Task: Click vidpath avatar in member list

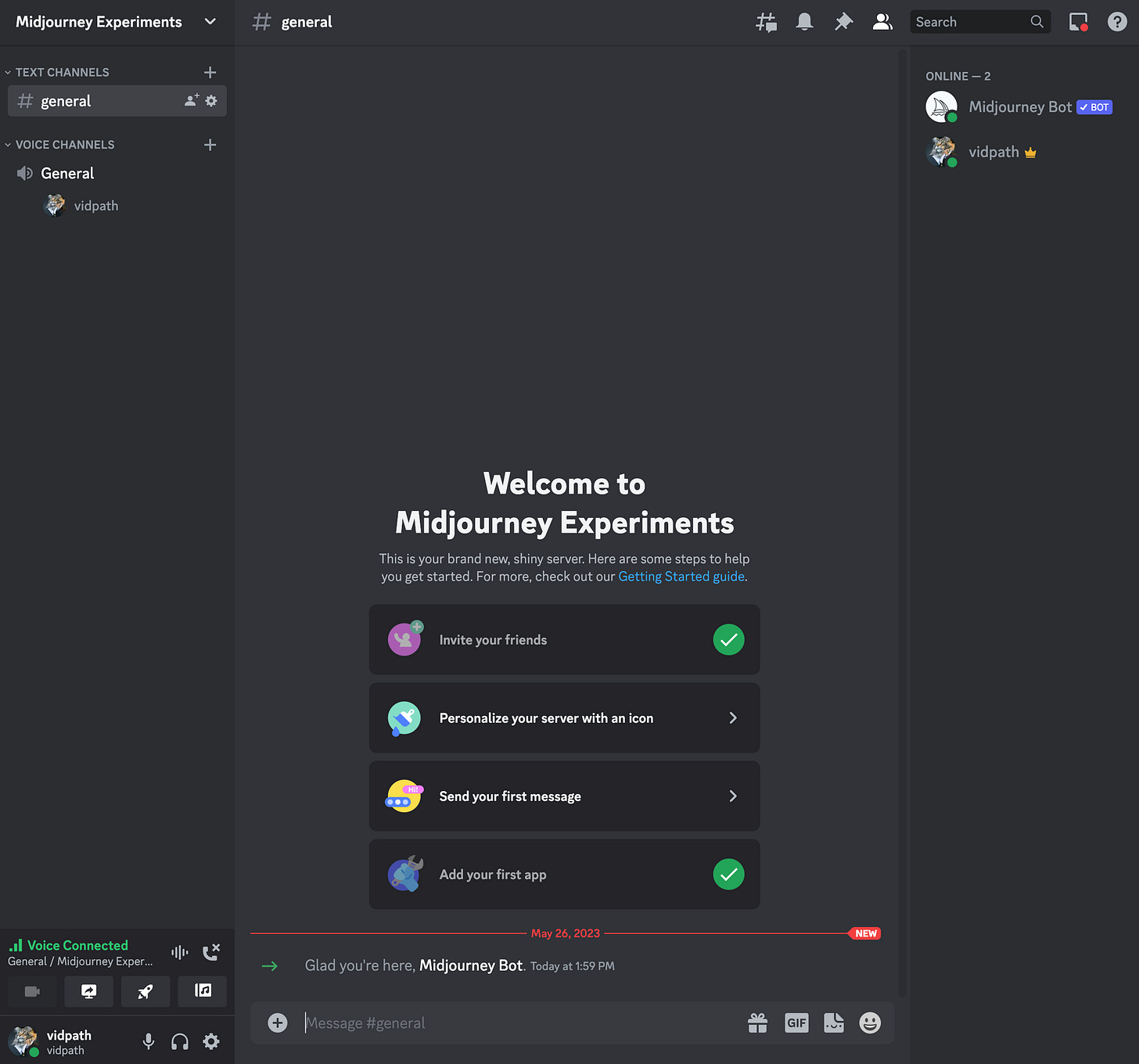Action: pyautogui.click(x=942, y=152)
